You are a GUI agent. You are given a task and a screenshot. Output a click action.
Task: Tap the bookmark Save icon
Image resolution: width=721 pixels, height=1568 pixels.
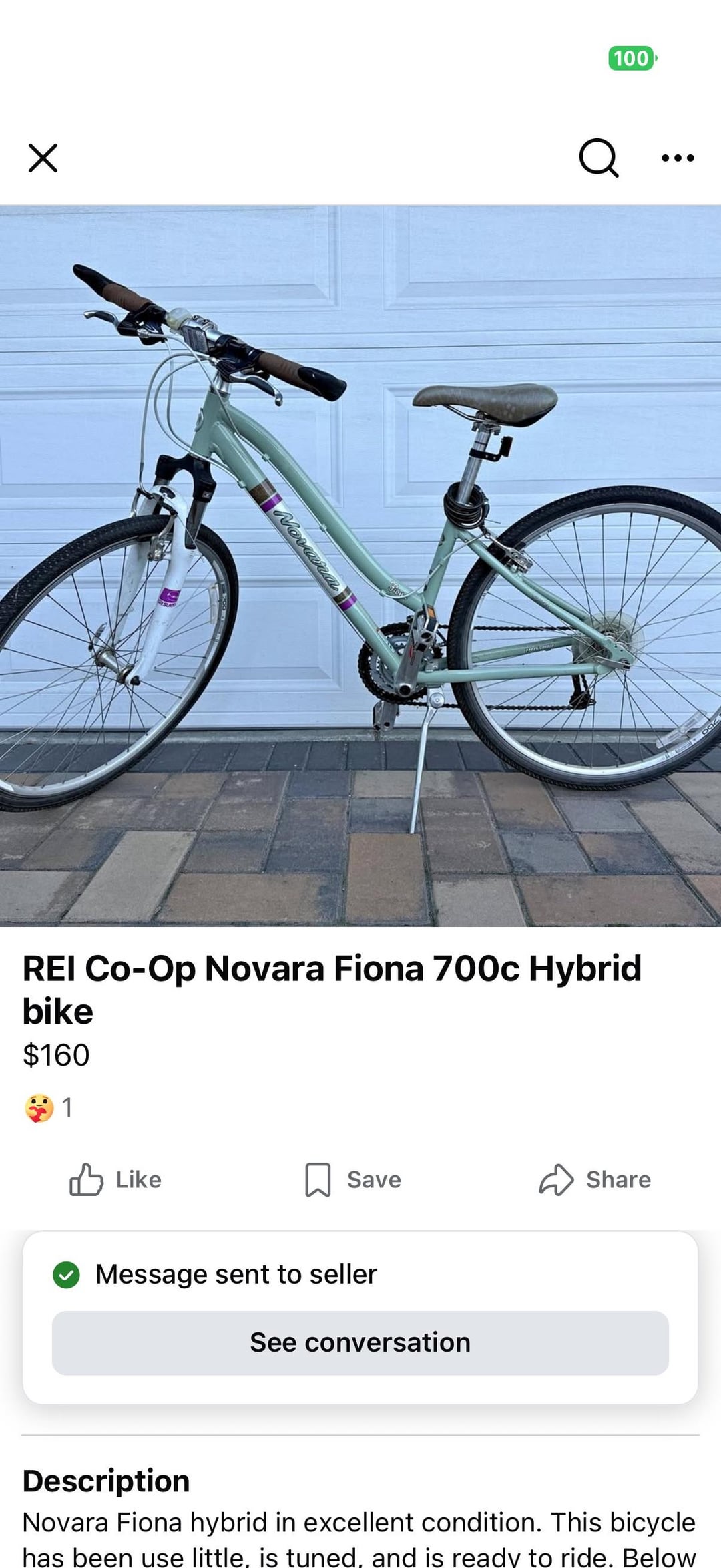[x=318, y=1179]
